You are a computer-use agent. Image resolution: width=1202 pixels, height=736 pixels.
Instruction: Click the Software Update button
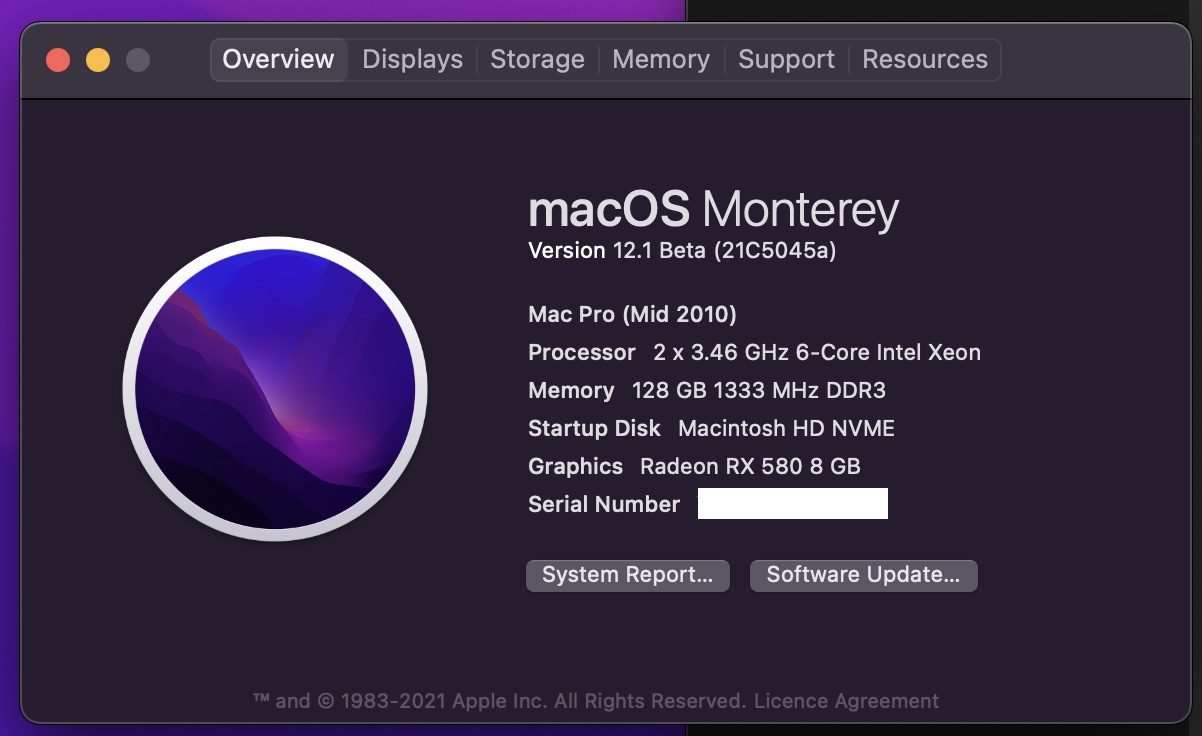pos(863,575)
